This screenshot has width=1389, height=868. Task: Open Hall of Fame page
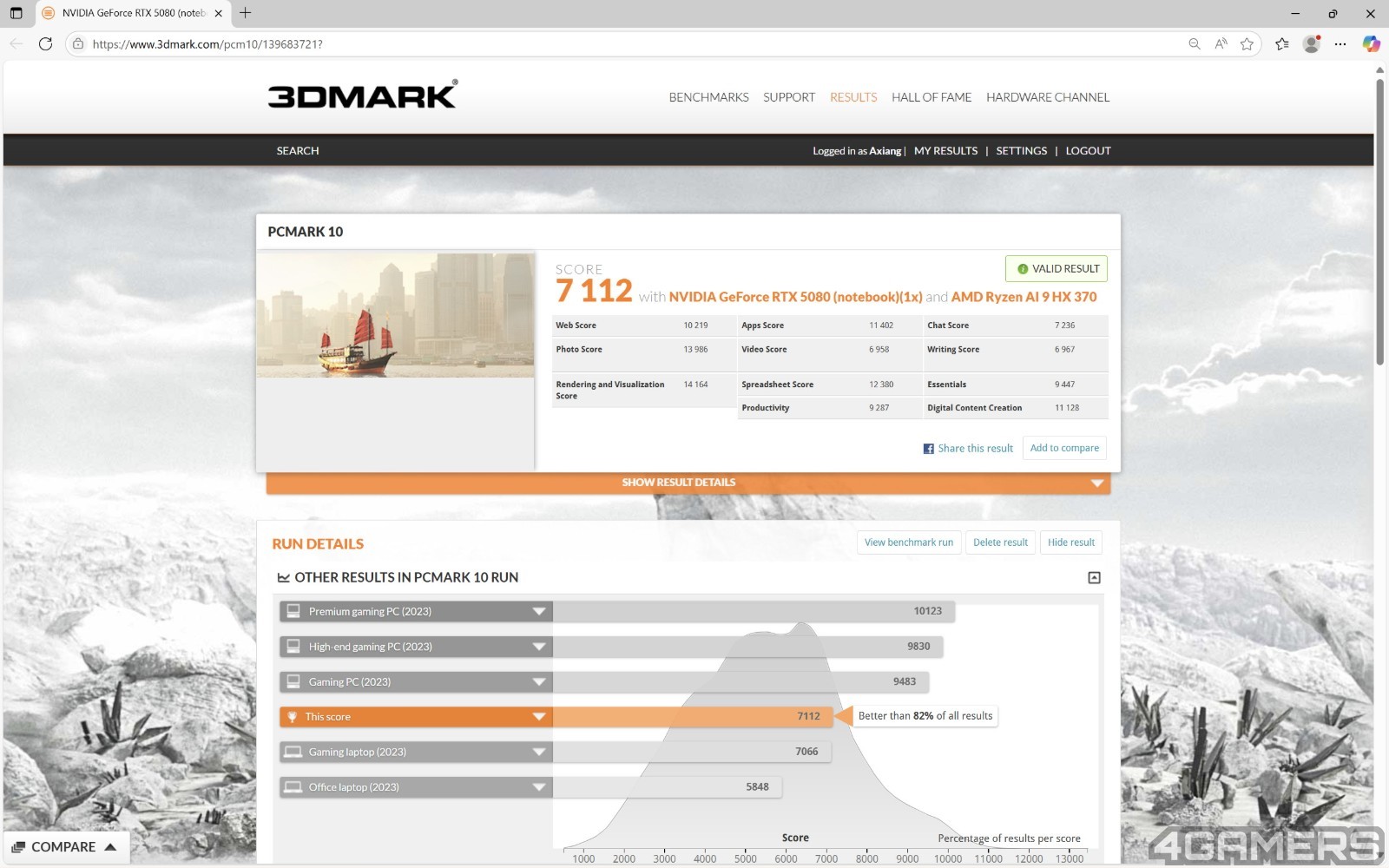(931, 97)
